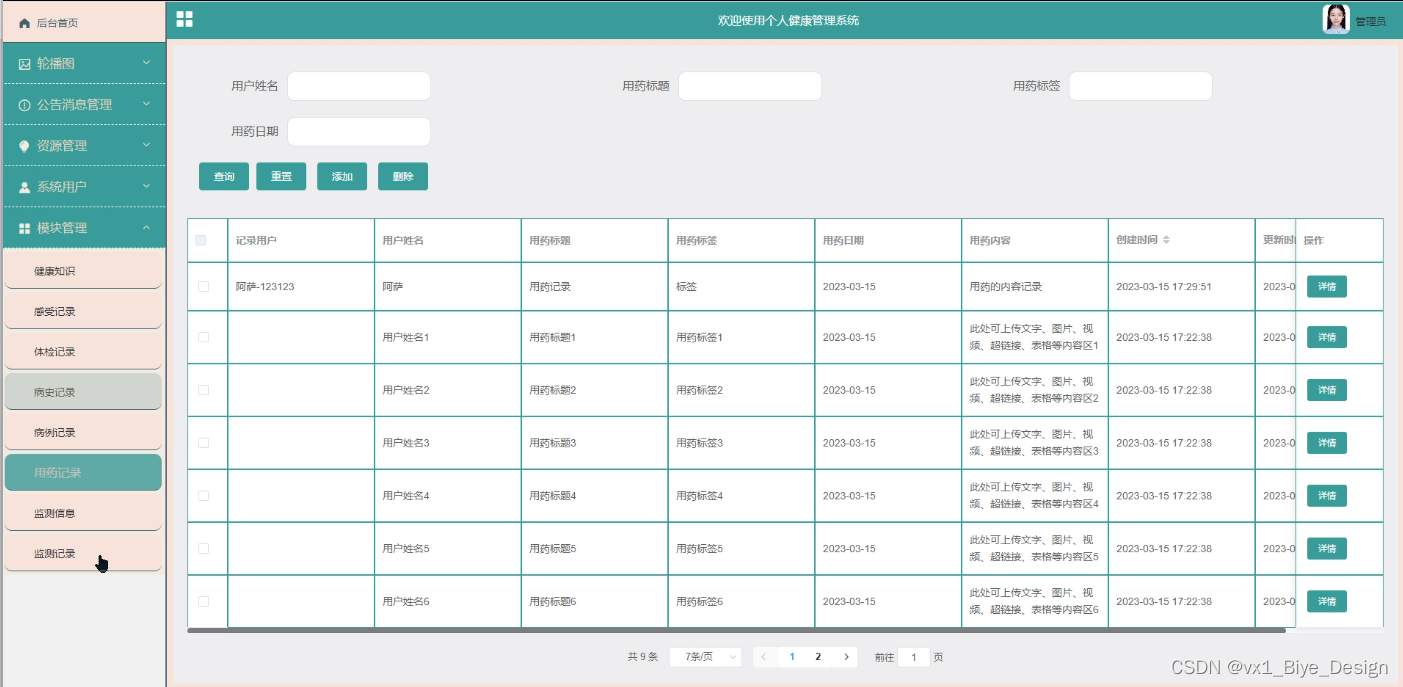The image size is (1403, 687).
Task: Click the 公告消息管理 info icon
Action: click(25, 104)
